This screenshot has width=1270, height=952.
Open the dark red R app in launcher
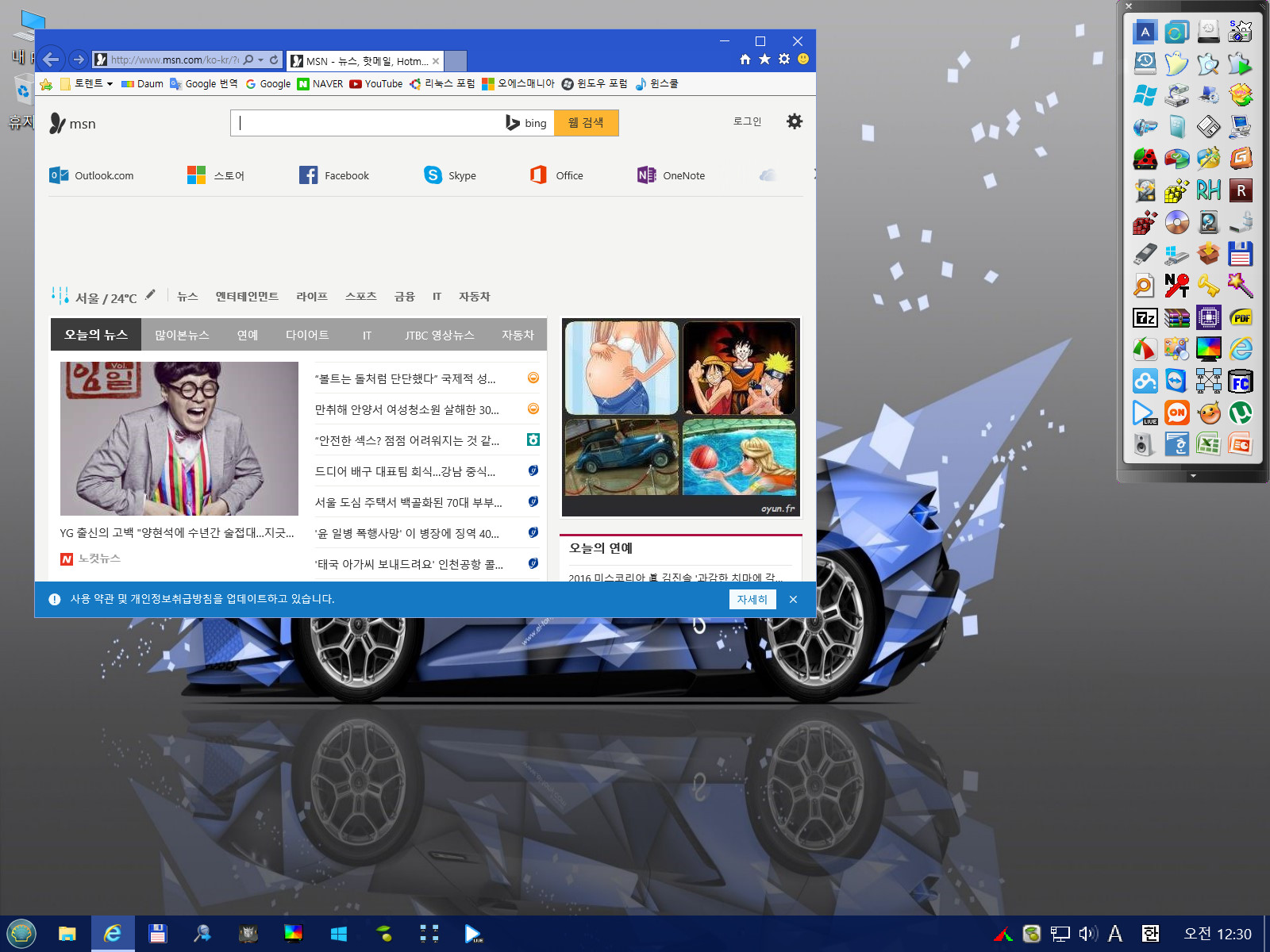coord(1241,190)
